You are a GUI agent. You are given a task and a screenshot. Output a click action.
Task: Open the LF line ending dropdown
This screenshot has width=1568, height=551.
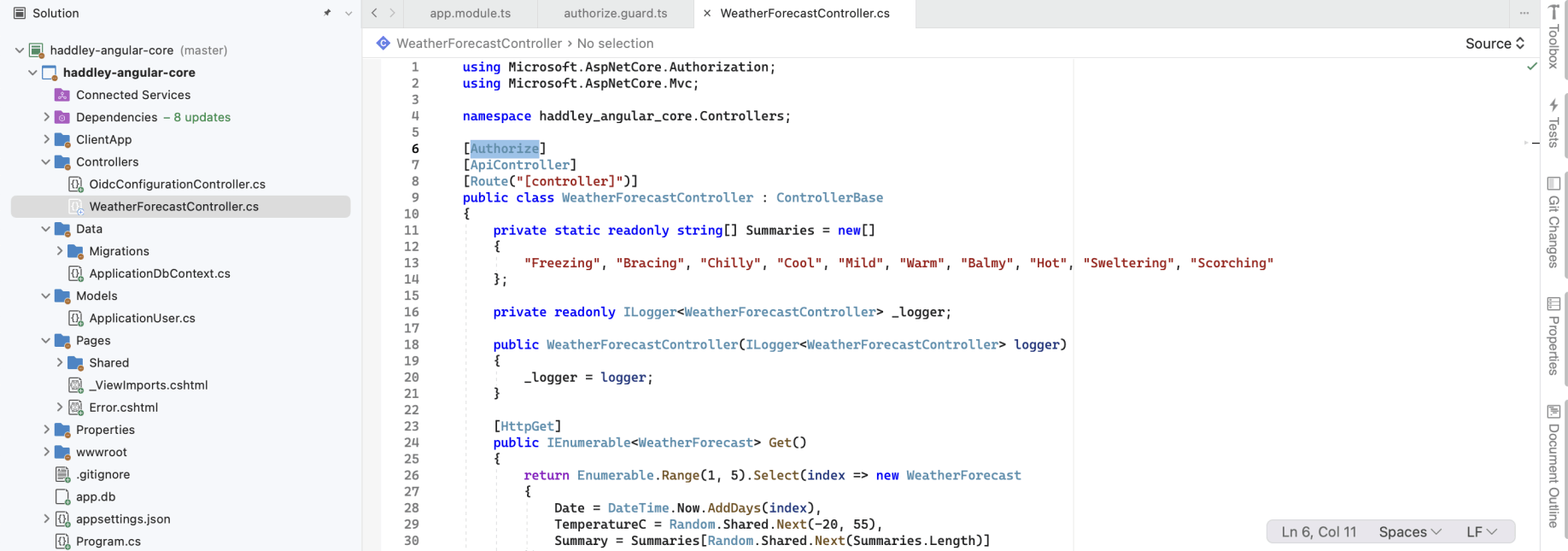point(1482,531)
